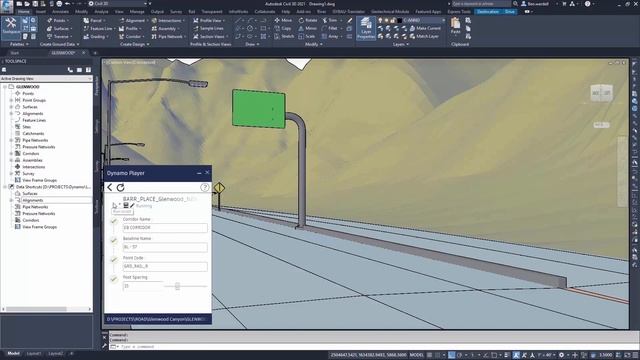The height and width of the screenshot is (360, 640).
Task: Click the Surfaces tool in ribbon
Action: [60, 29]
